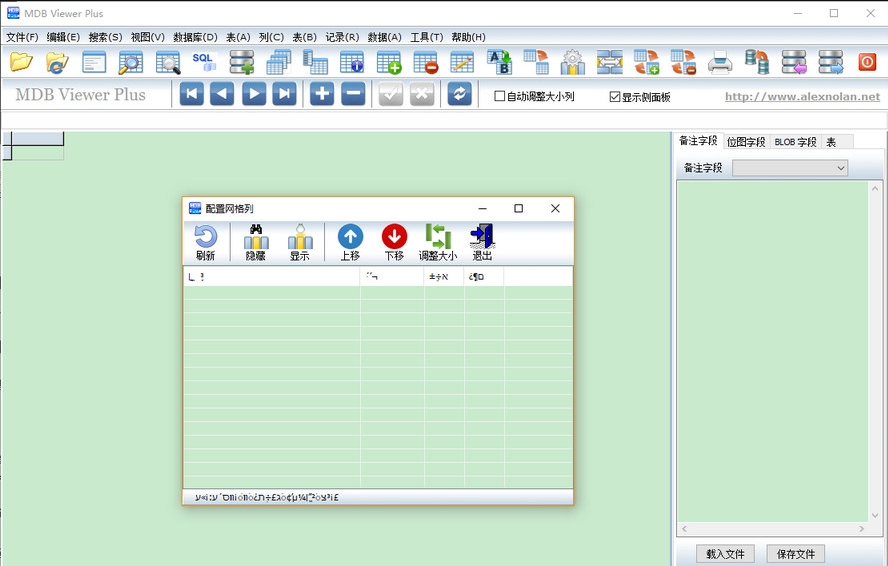
Task: Open the www.alexnolan.net link
Action: coord(802,97)
